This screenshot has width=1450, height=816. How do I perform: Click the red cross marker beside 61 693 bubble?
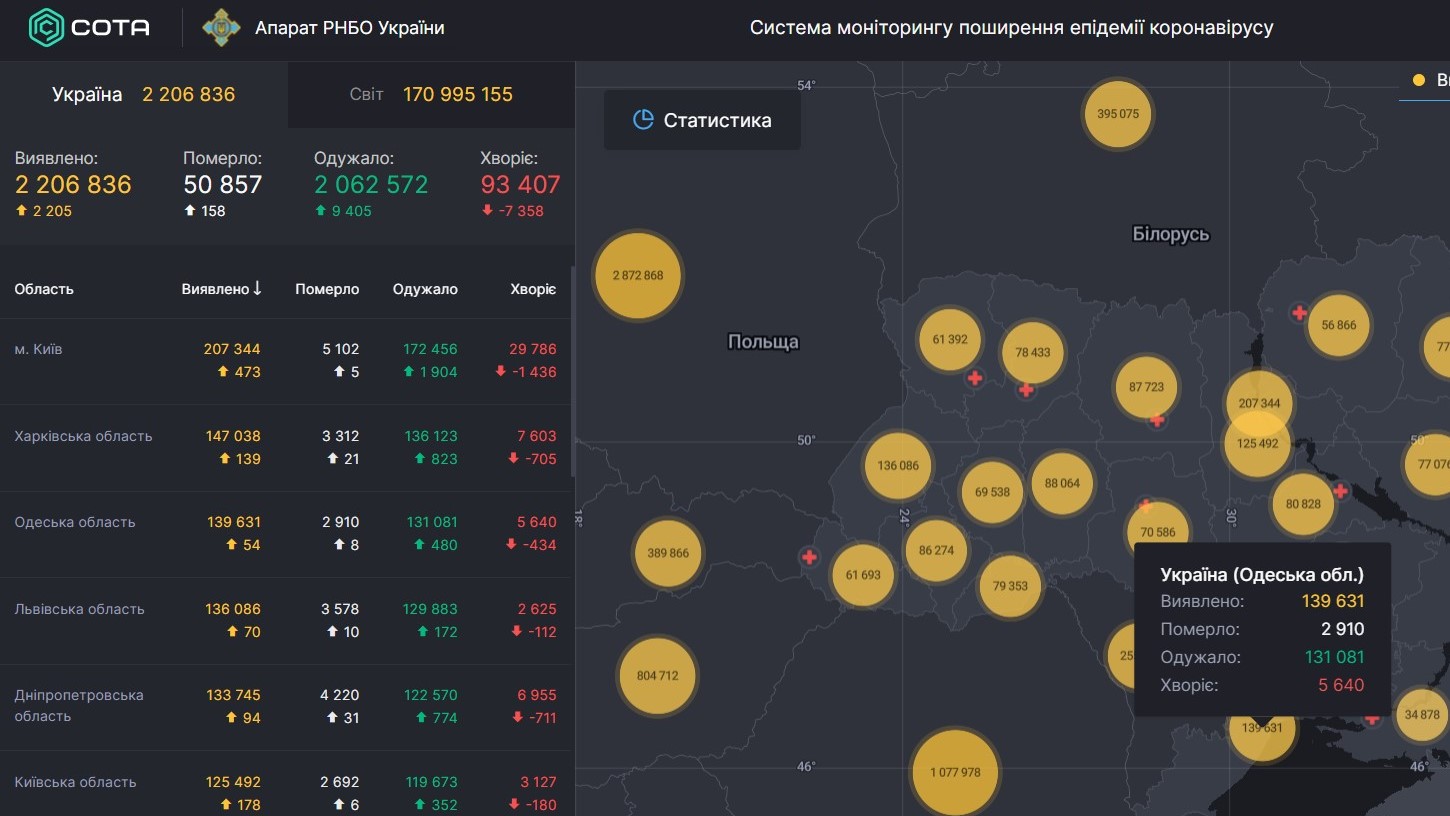point(809,557)
